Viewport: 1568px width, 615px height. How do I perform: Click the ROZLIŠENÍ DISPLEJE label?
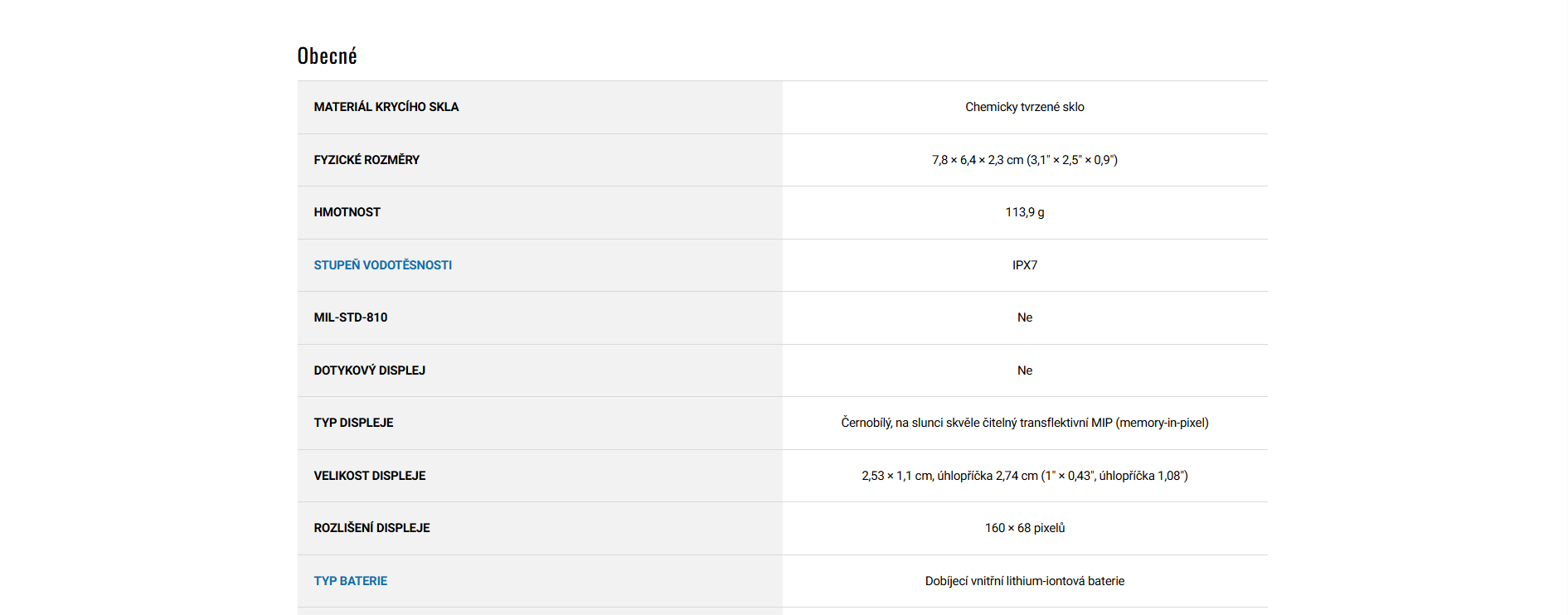tap(371, 528)
